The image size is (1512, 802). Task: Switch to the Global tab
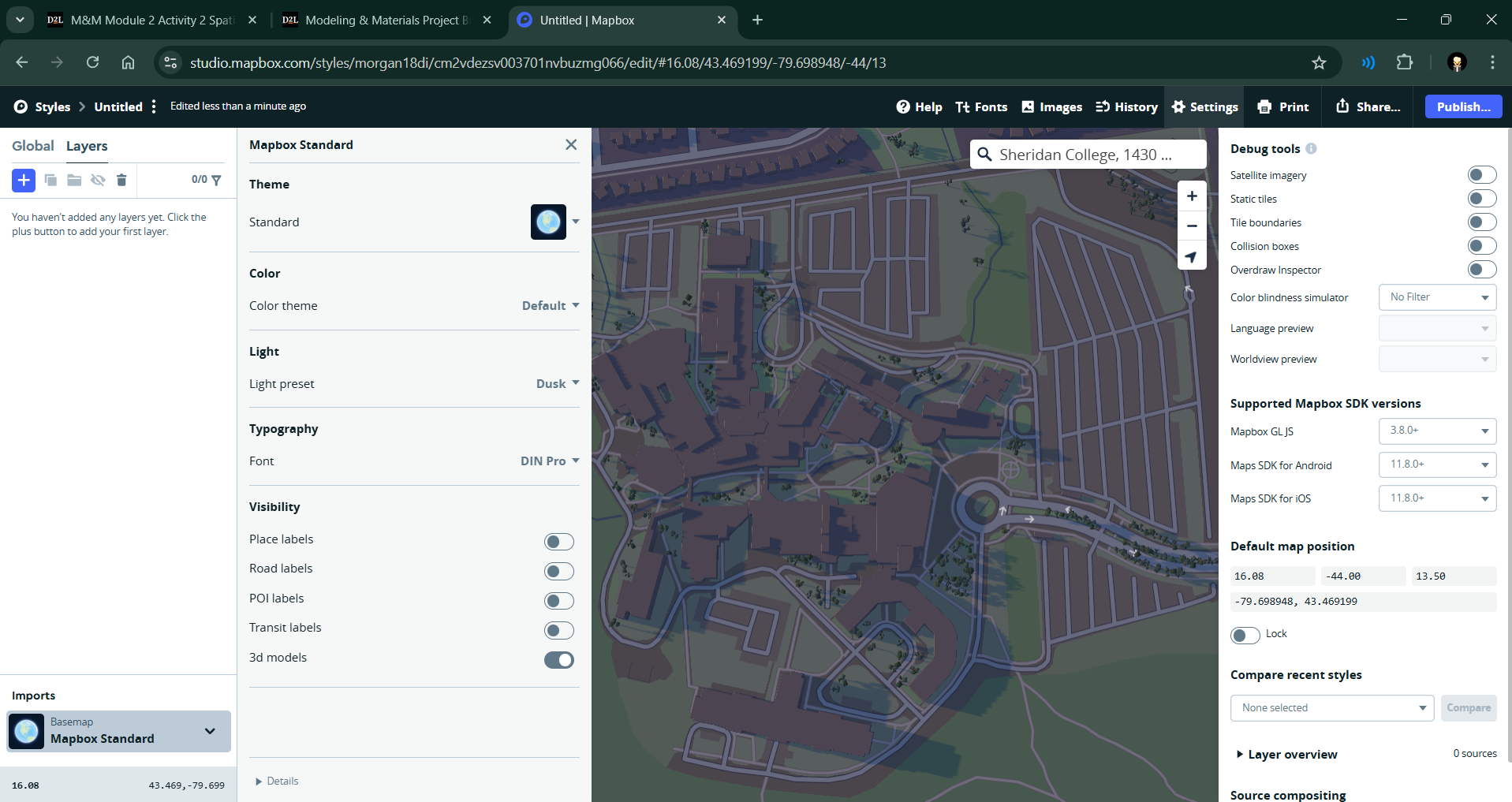[32, 146]
